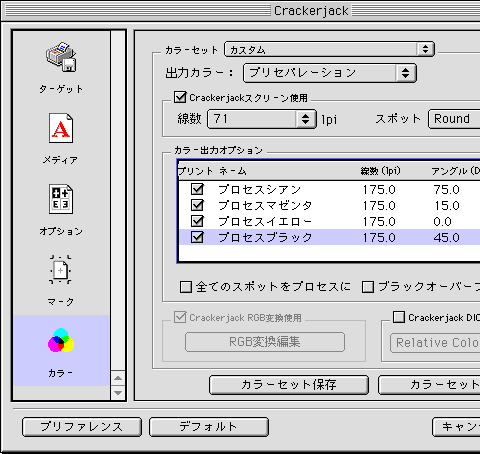Select the プロセスマゼンタ row name
Screen dimensions: 480x454
[x=265, y=205]
